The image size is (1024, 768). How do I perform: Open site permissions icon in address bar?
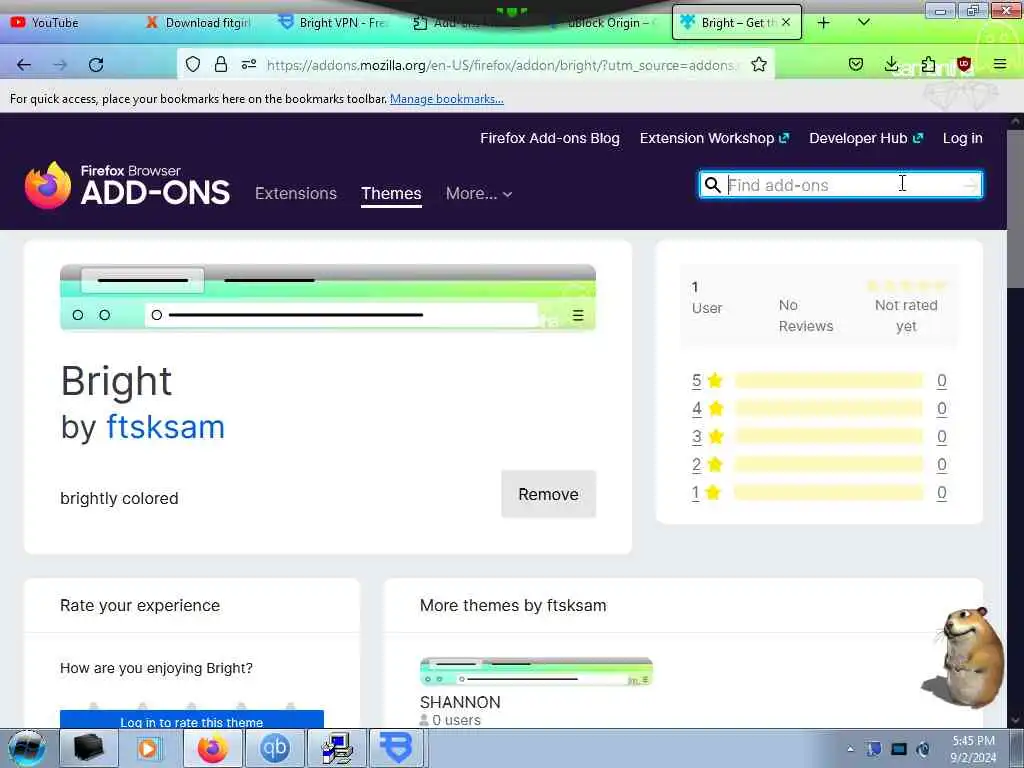pyautogui.click(x=249, y=64)
